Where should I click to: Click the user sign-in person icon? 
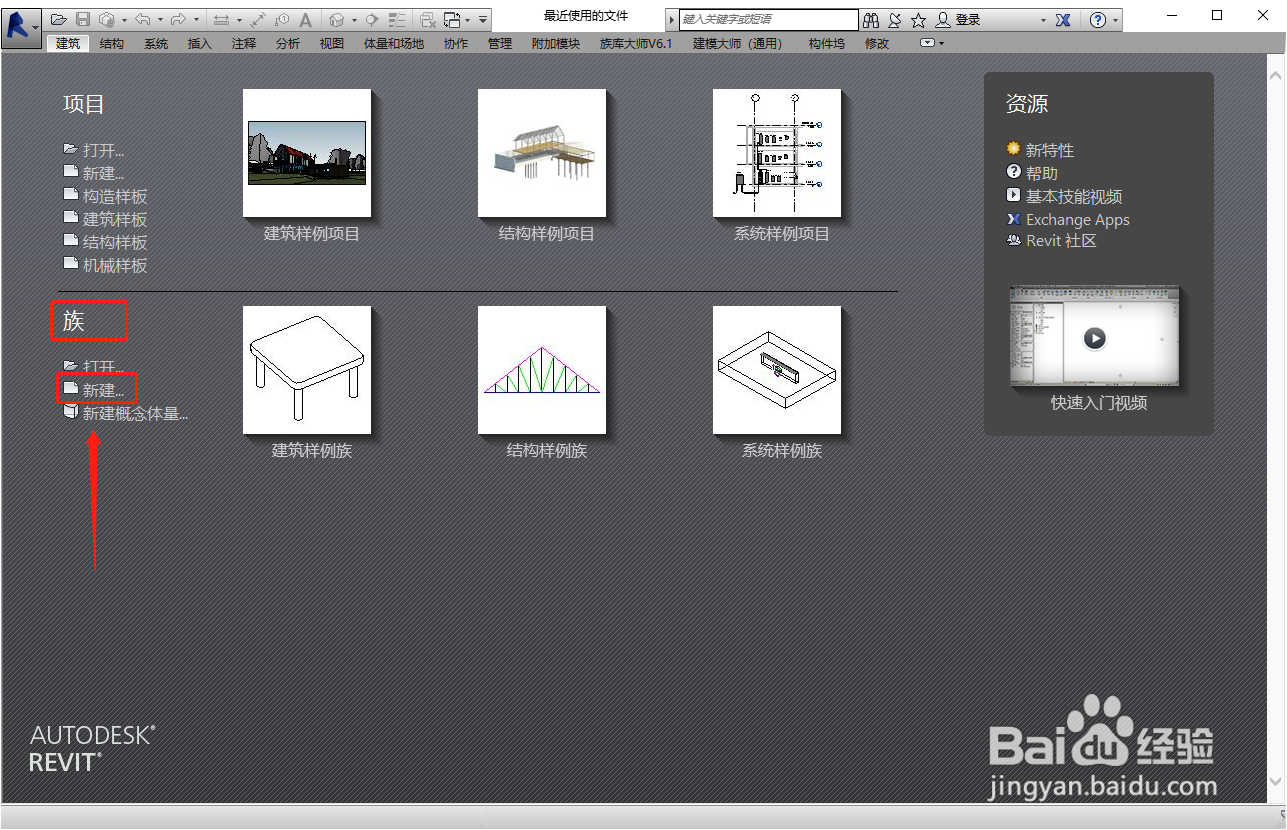[942, 20]
